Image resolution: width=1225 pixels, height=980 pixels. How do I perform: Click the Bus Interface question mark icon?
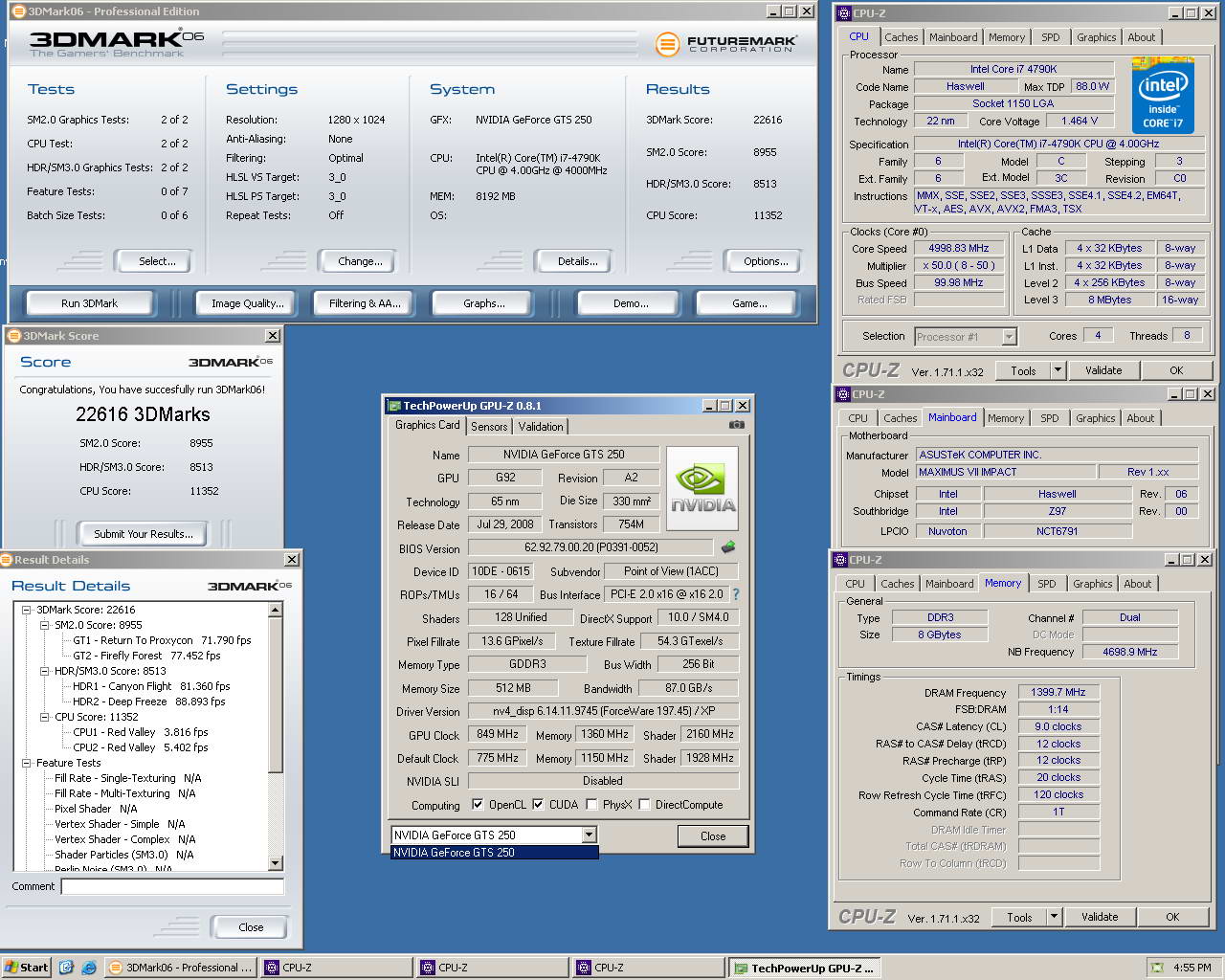point(736,594)
